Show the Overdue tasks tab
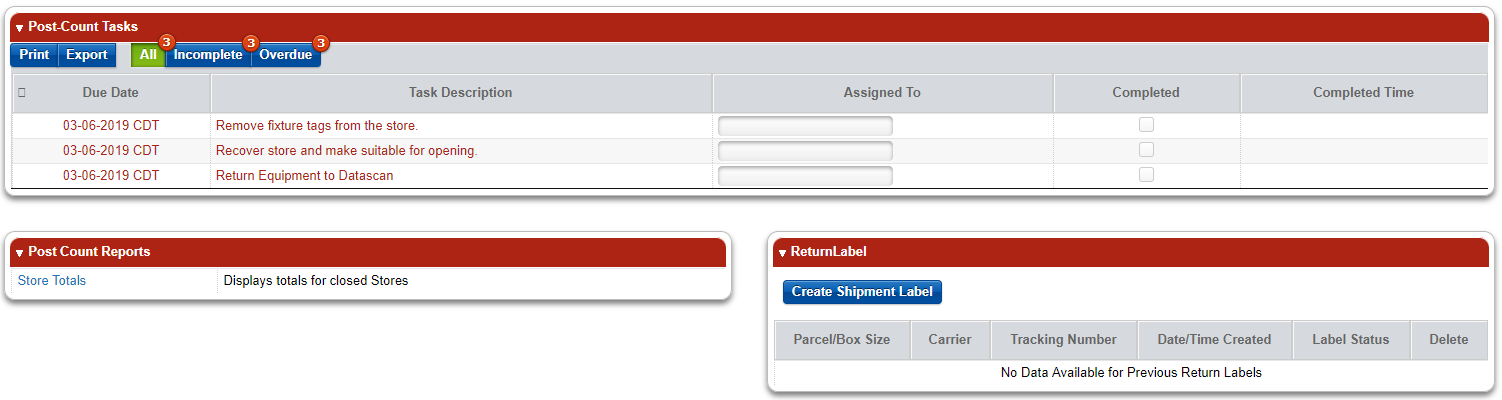 click(286, 55)
